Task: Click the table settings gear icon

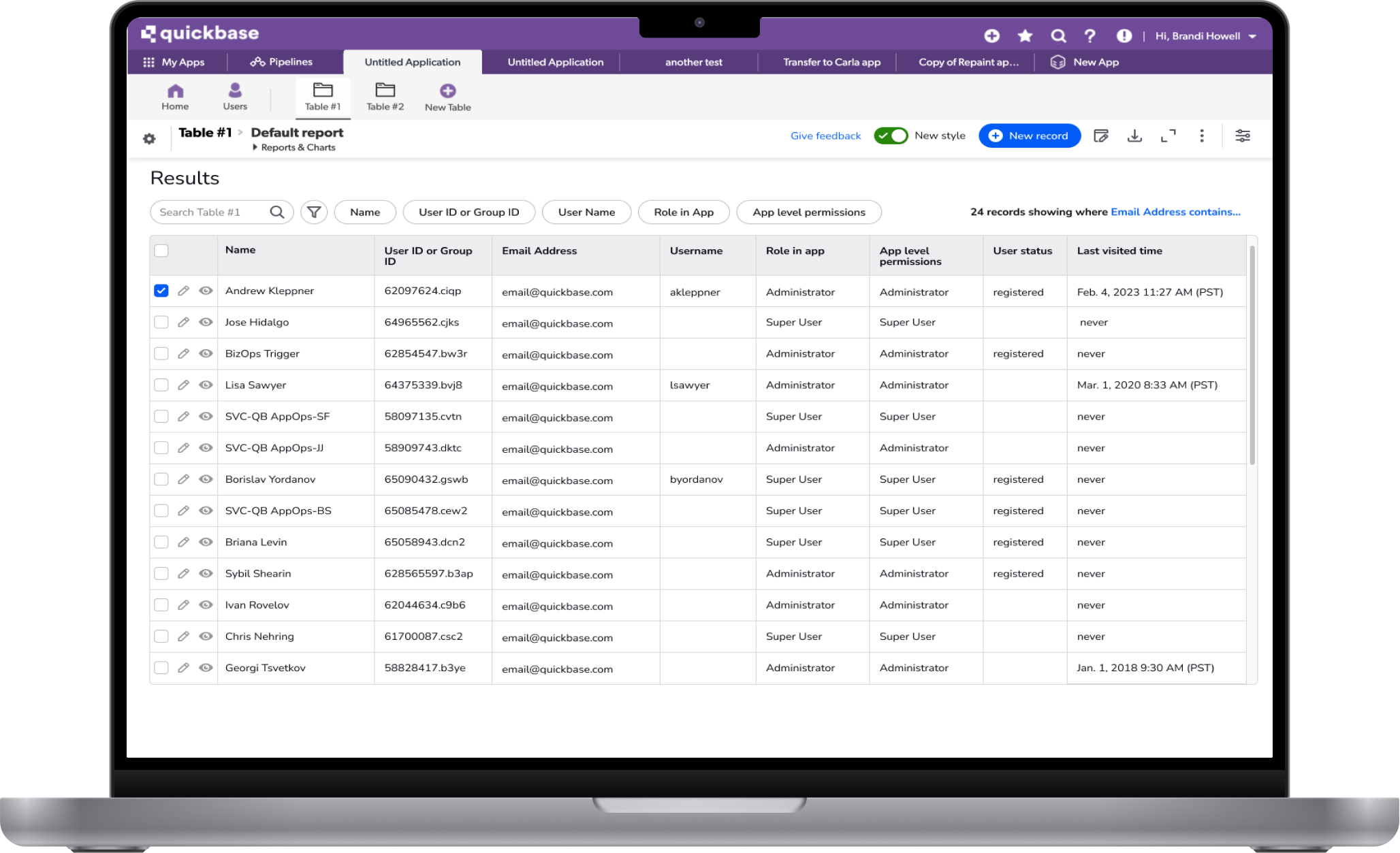Action: [149, 139]
